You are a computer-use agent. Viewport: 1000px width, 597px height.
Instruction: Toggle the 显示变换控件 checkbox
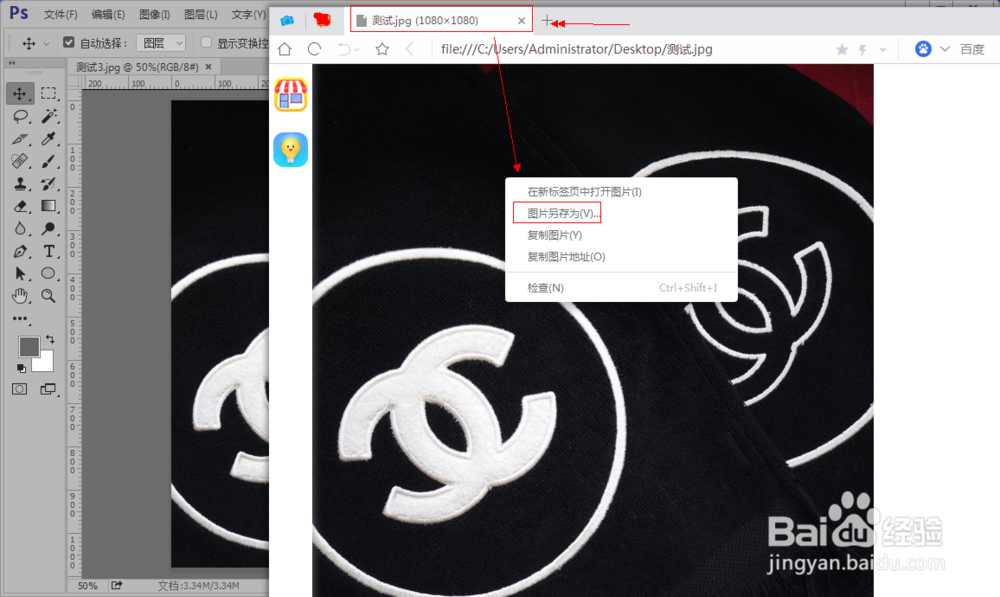(206, 42)
